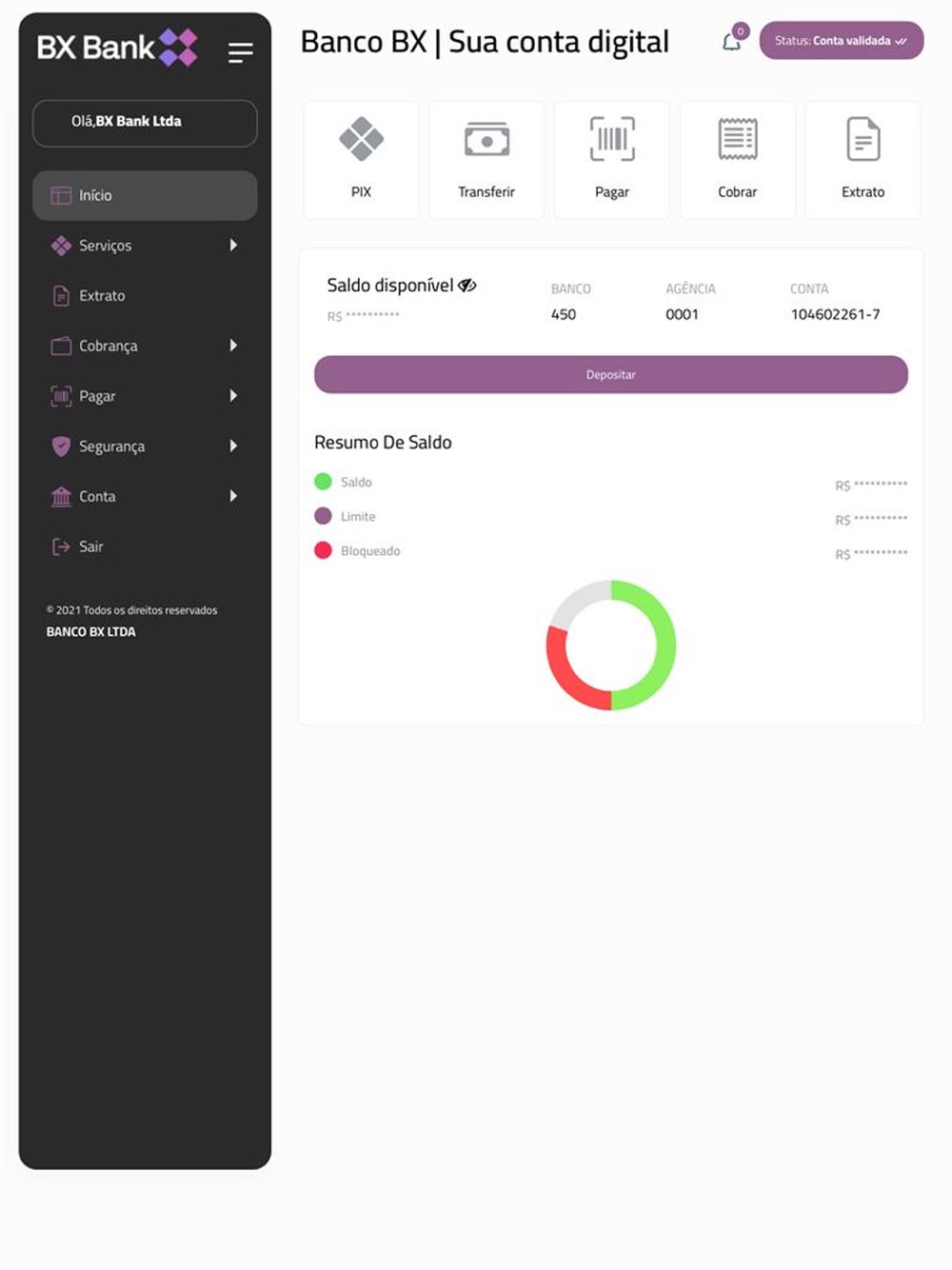Click the account number 104602261-7
952x1270 pixels.
tap(835, 314)
